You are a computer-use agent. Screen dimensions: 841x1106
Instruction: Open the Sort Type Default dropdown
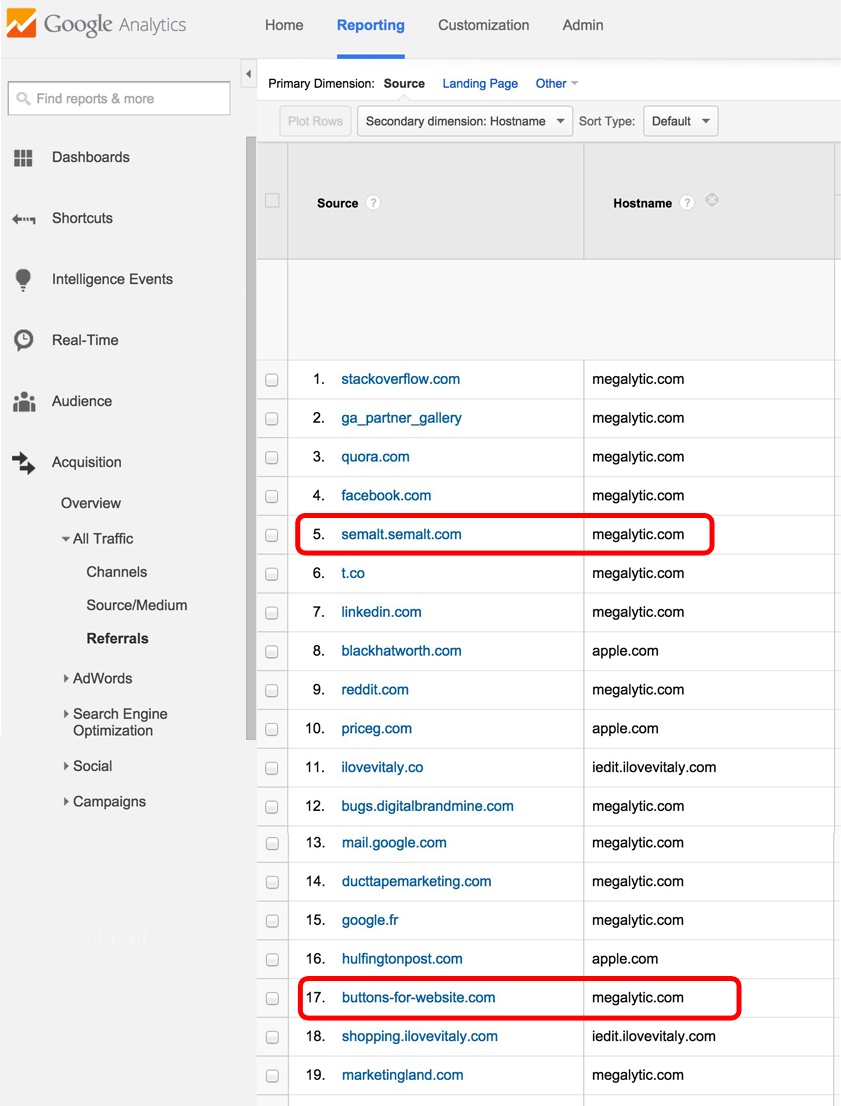[680, 120]
